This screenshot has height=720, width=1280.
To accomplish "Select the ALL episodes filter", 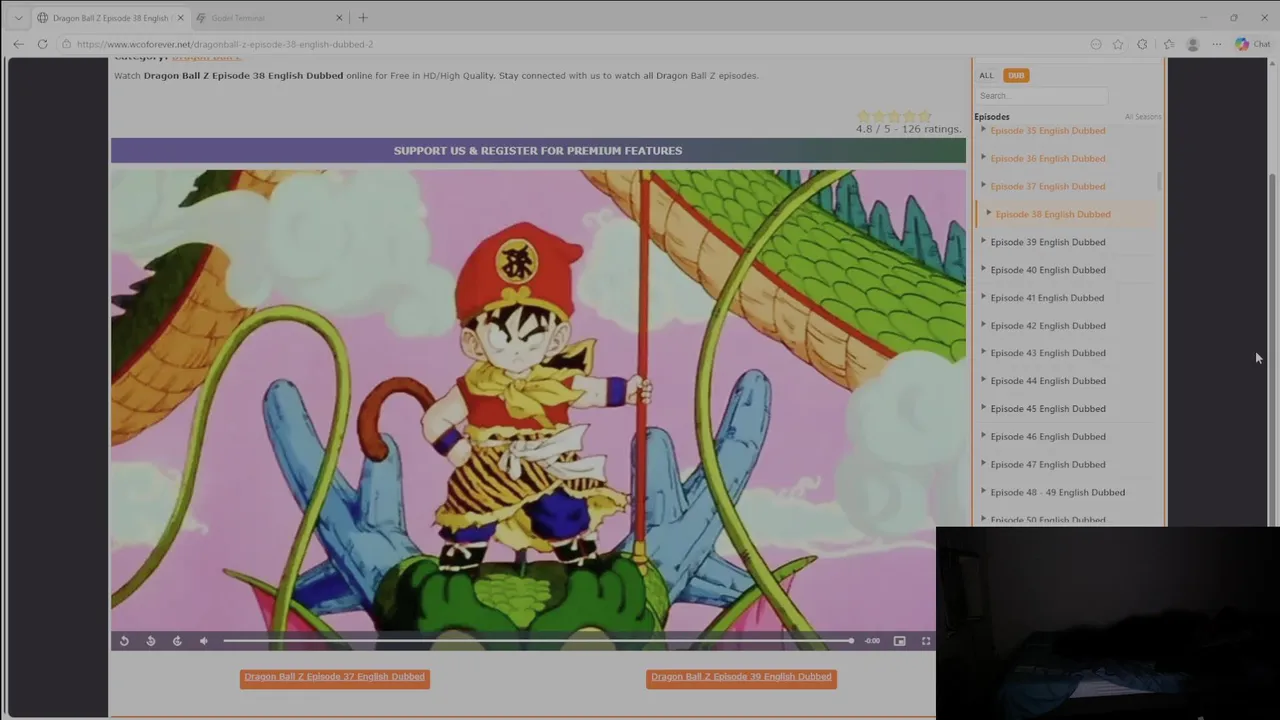I will click(987, 75).
